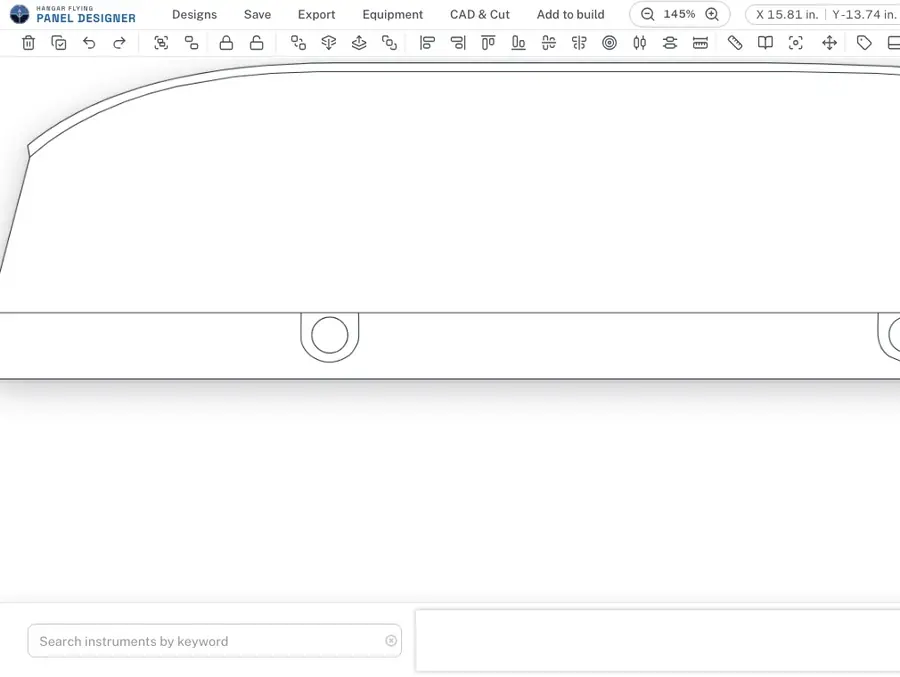Align selected objects to left edge
The width and height of the screenshot is (900, 677).
(x=428, y=43)
